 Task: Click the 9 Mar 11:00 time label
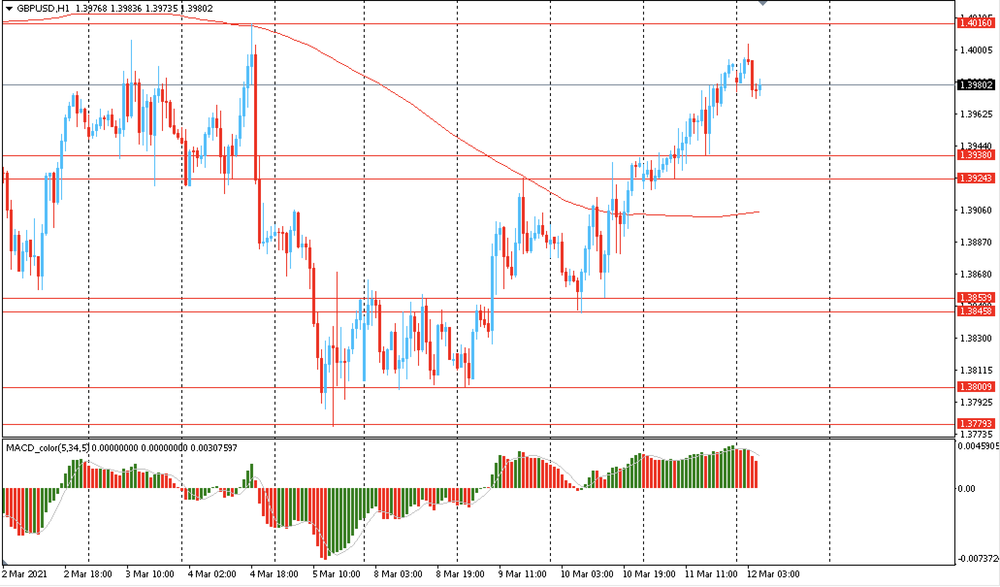pos(522,574)
